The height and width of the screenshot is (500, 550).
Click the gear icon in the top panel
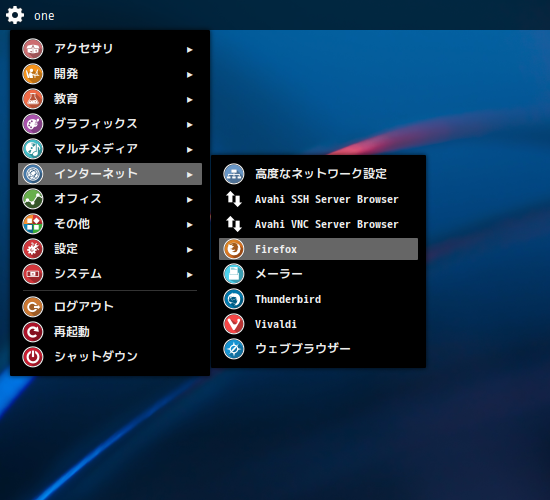tap(15, 15)
